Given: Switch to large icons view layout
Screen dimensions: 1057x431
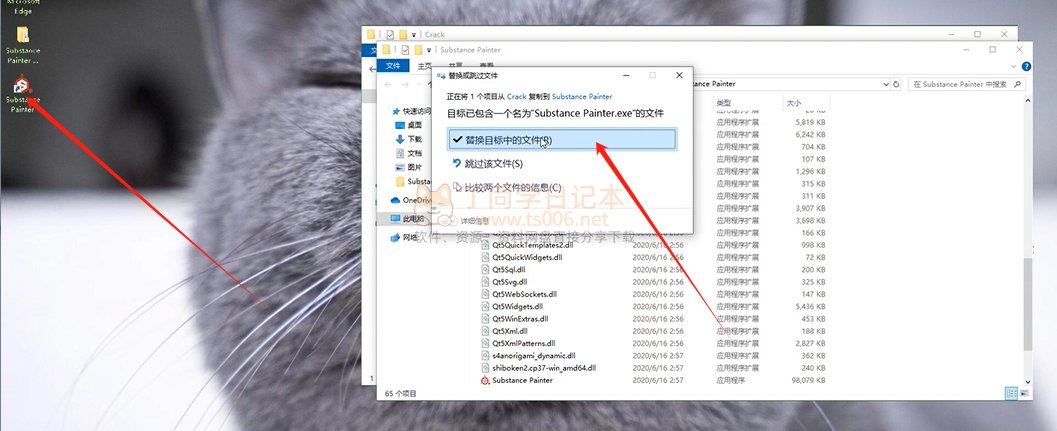Looking at the screenshot, I should [1025, 393].
